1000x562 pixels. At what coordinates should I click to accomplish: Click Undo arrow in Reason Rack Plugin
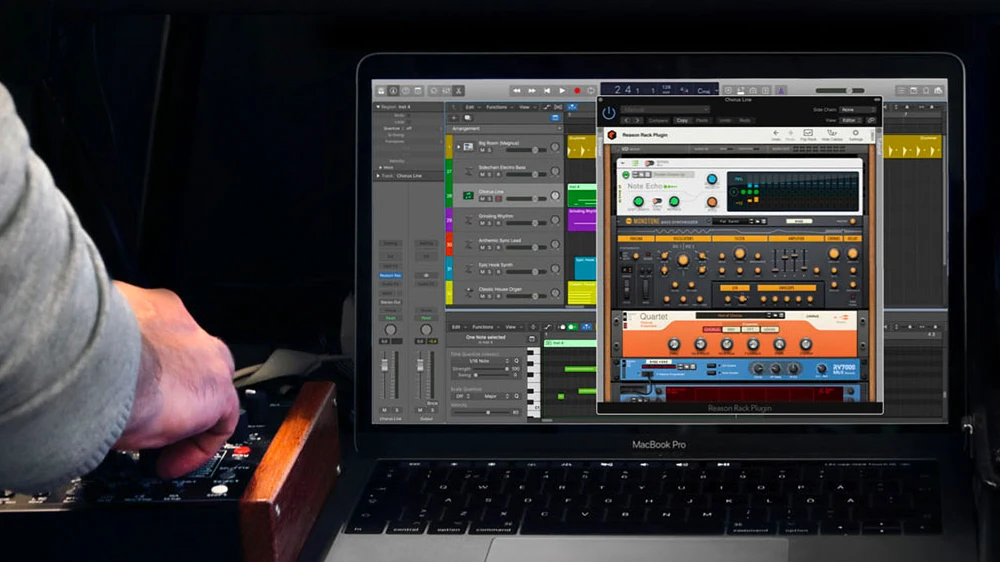776,134
